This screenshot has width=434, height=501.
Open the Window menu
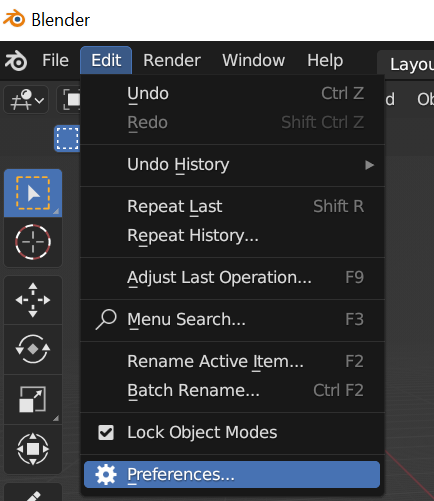click(253, 60)
